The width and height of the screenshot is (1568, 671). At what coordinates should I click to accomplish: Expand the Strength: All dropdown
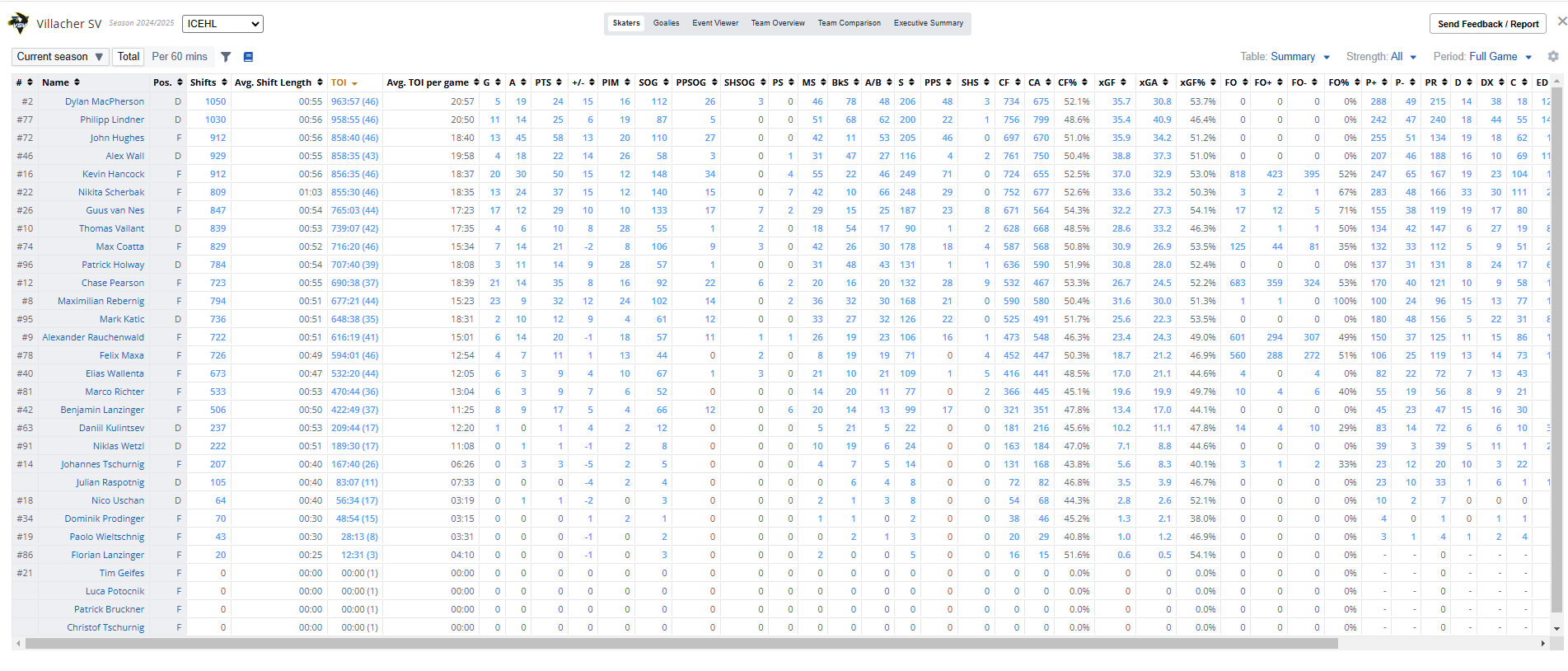coord(1381,57)
